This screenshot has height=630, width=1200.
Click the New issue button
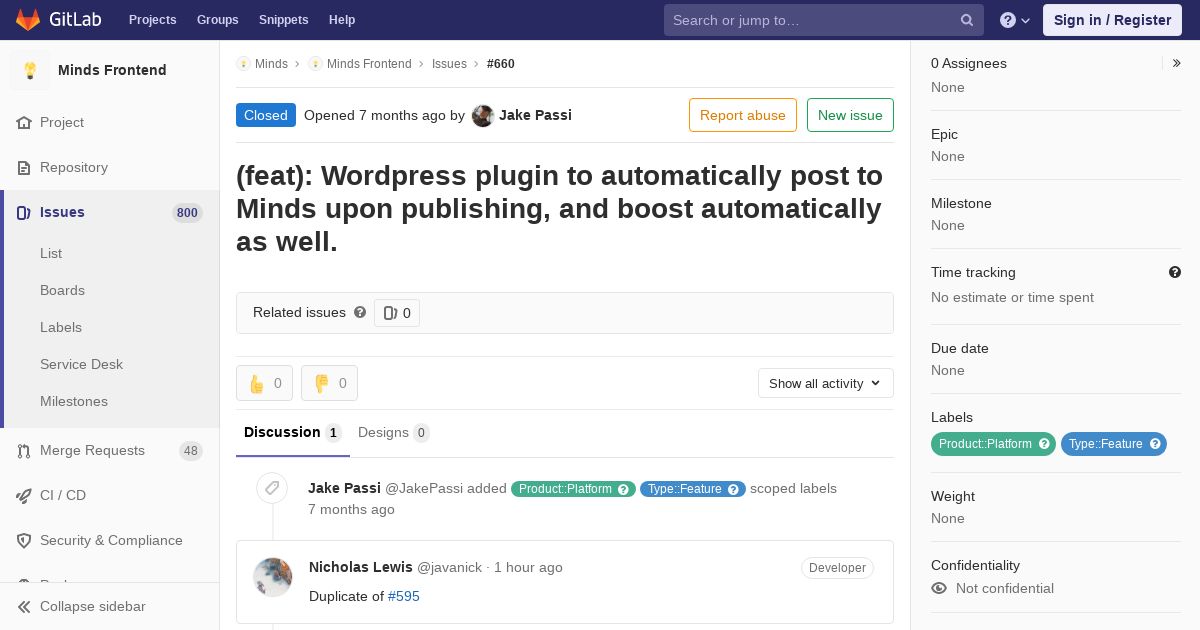[850, 115]
